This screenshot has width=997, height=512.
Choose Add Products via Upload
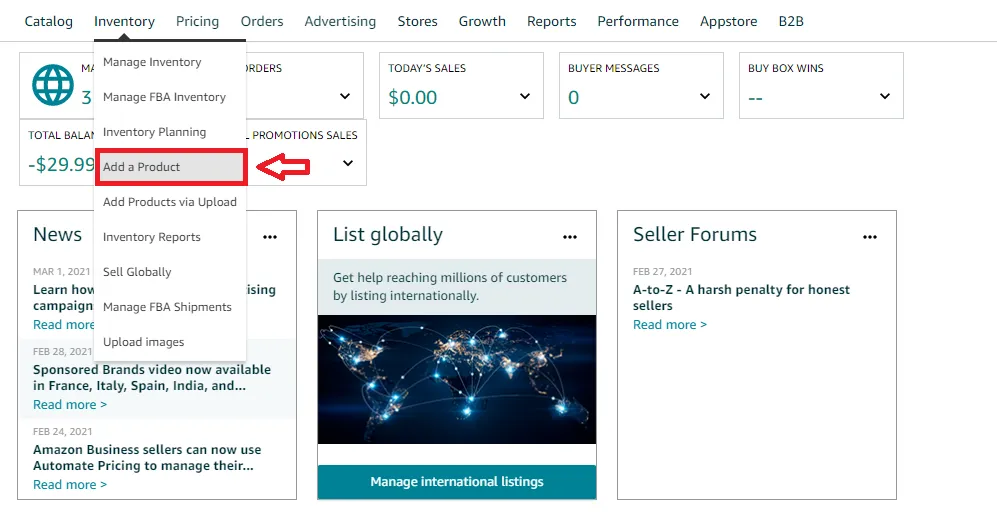(x=170, y=202)
